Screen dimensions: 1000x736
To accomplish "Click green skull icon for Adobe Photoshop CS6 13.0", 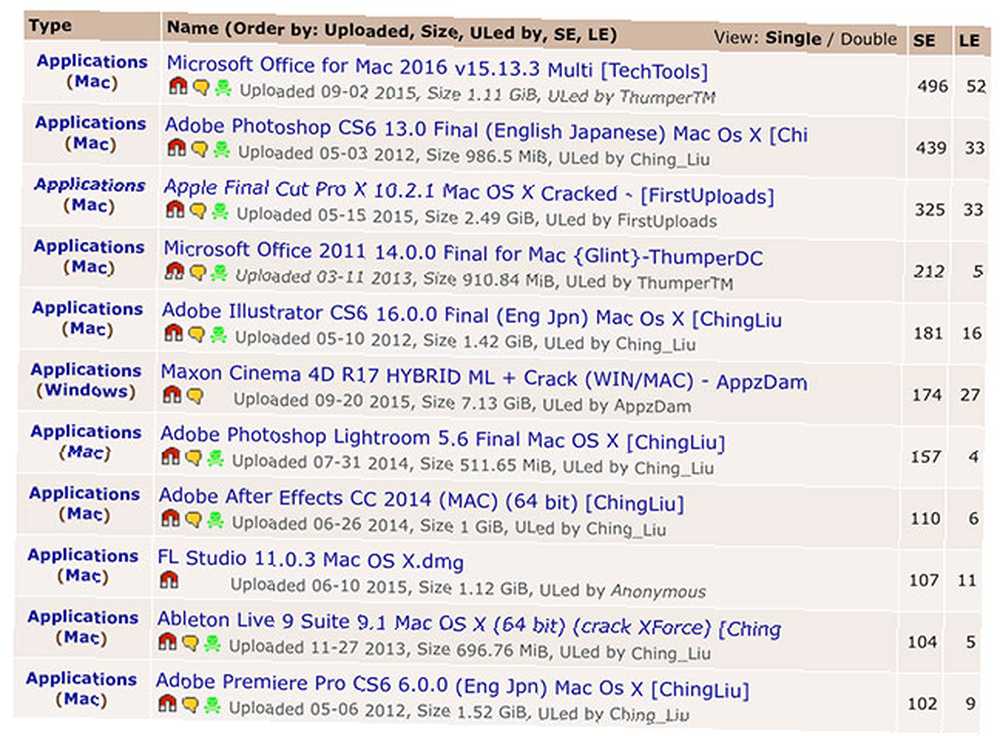I will coord(221,150).
